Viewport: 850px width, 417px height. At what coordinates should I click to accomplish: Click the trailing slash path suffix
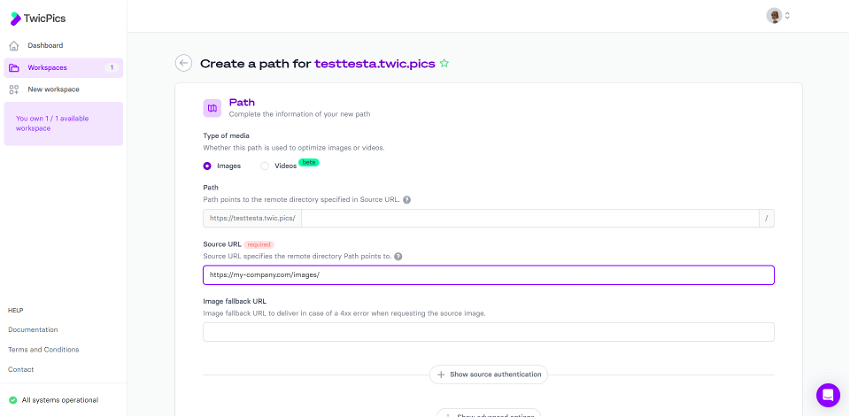click(767, 219)
